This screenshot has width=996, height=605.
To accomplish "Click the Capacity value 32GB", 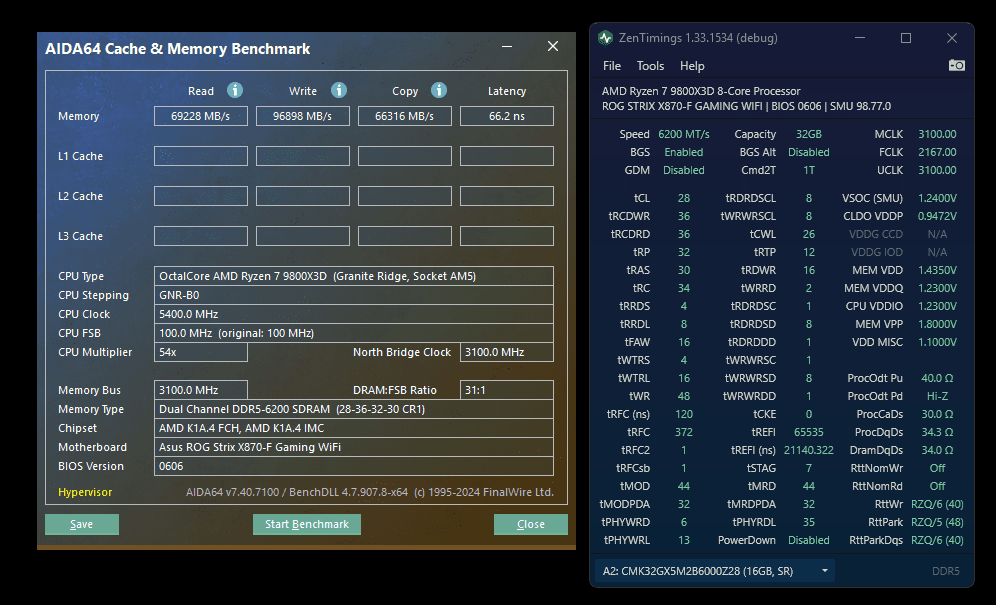I will 809,134.
